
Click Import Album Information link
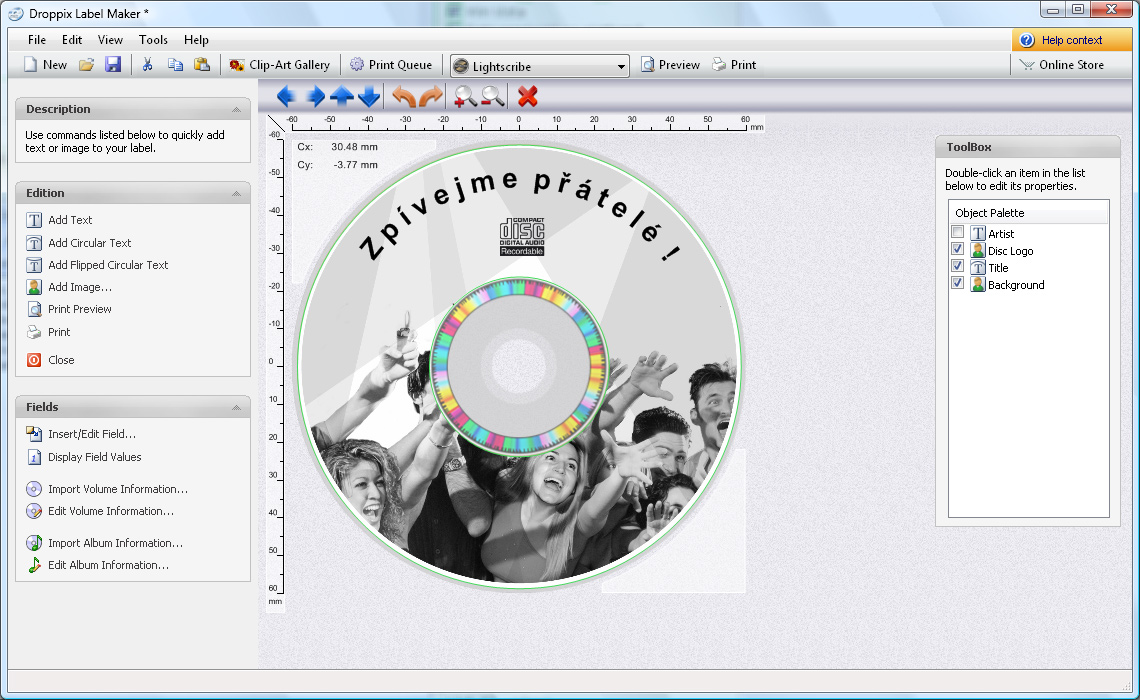[115, 543]
